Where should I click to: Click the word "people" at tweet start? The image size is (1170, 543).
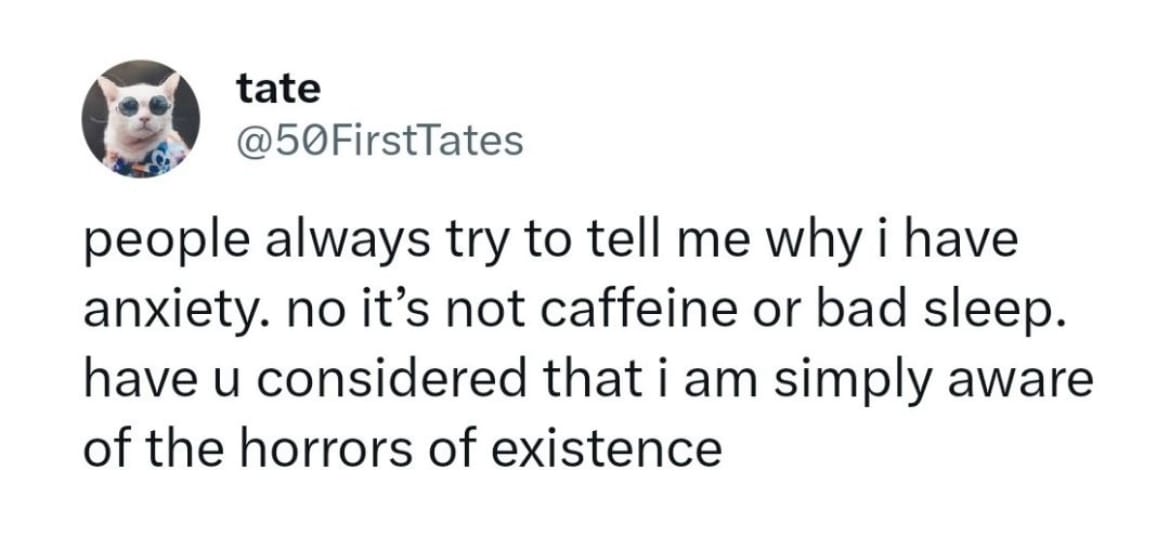coord(166,247)
